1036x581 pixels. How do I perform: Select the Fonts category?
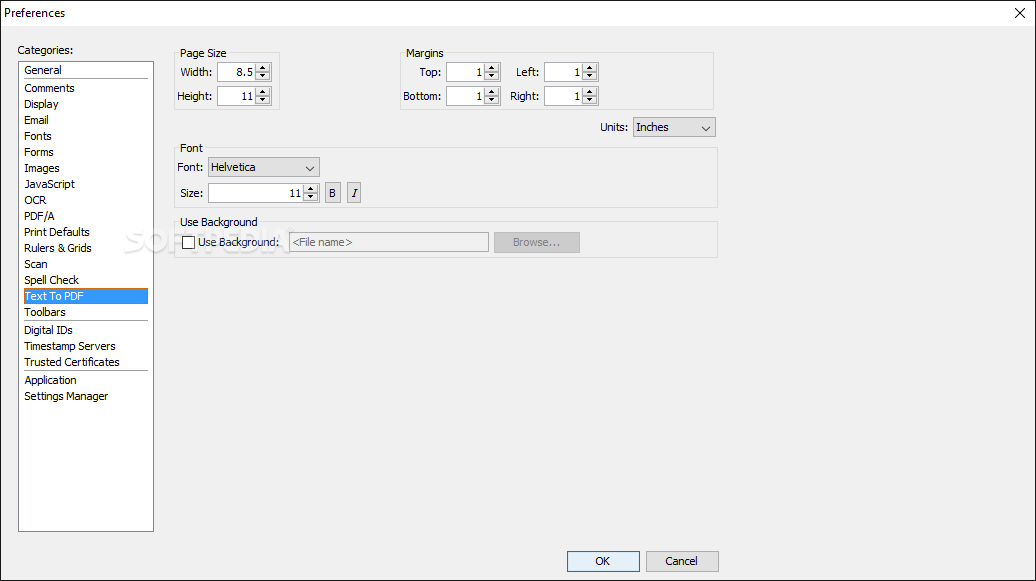coord(86,136)
